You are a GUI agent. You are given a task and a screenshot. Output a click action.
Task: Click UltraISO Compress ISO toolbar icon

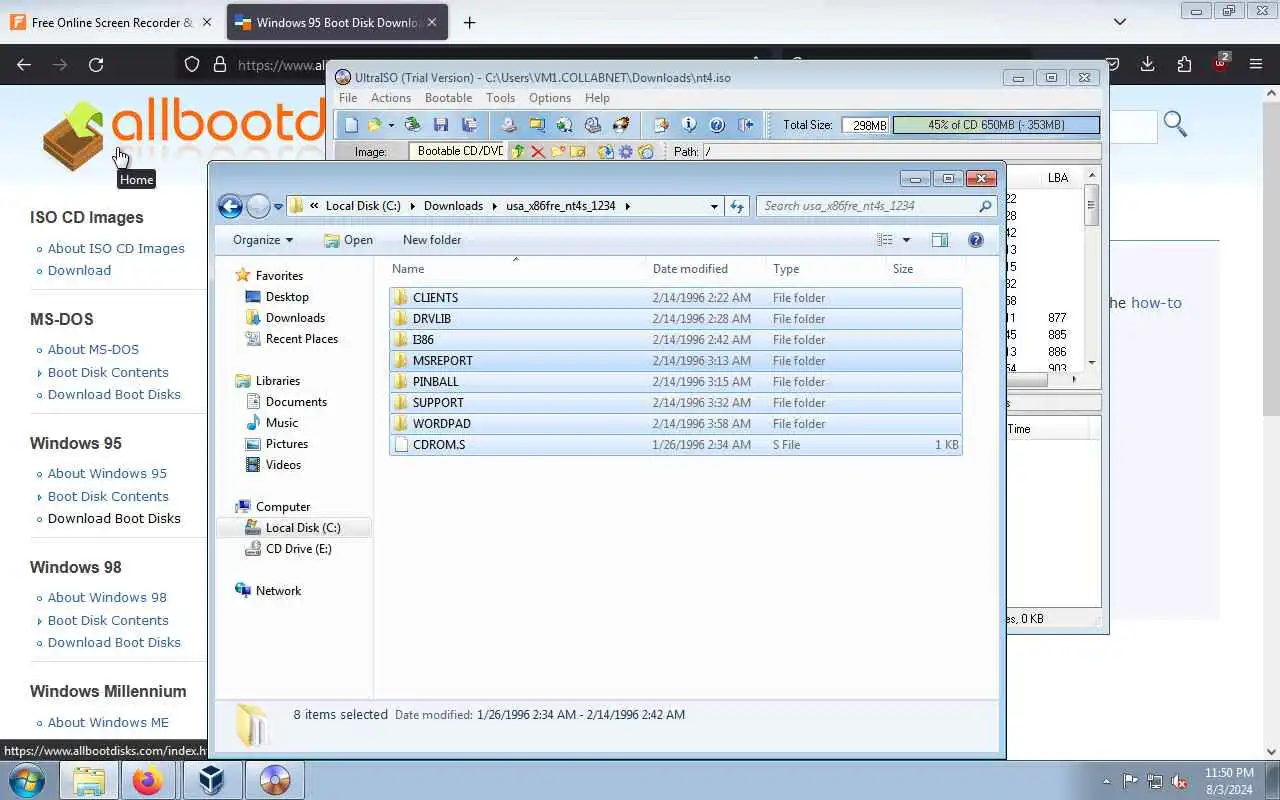(537, 125)
